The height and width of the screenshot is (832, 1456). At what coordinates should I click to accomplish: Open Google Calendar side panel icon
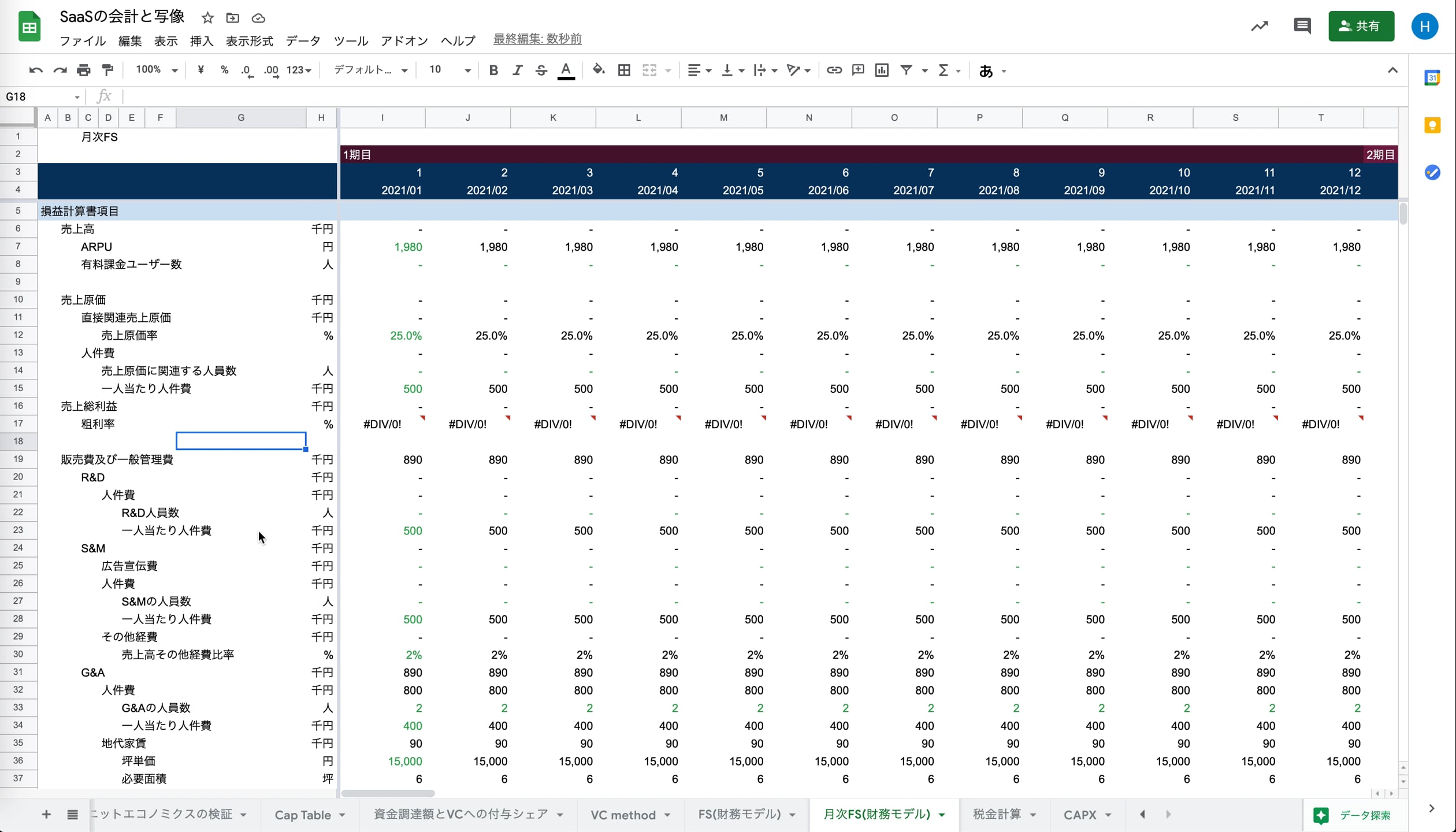pos(1432,78)
